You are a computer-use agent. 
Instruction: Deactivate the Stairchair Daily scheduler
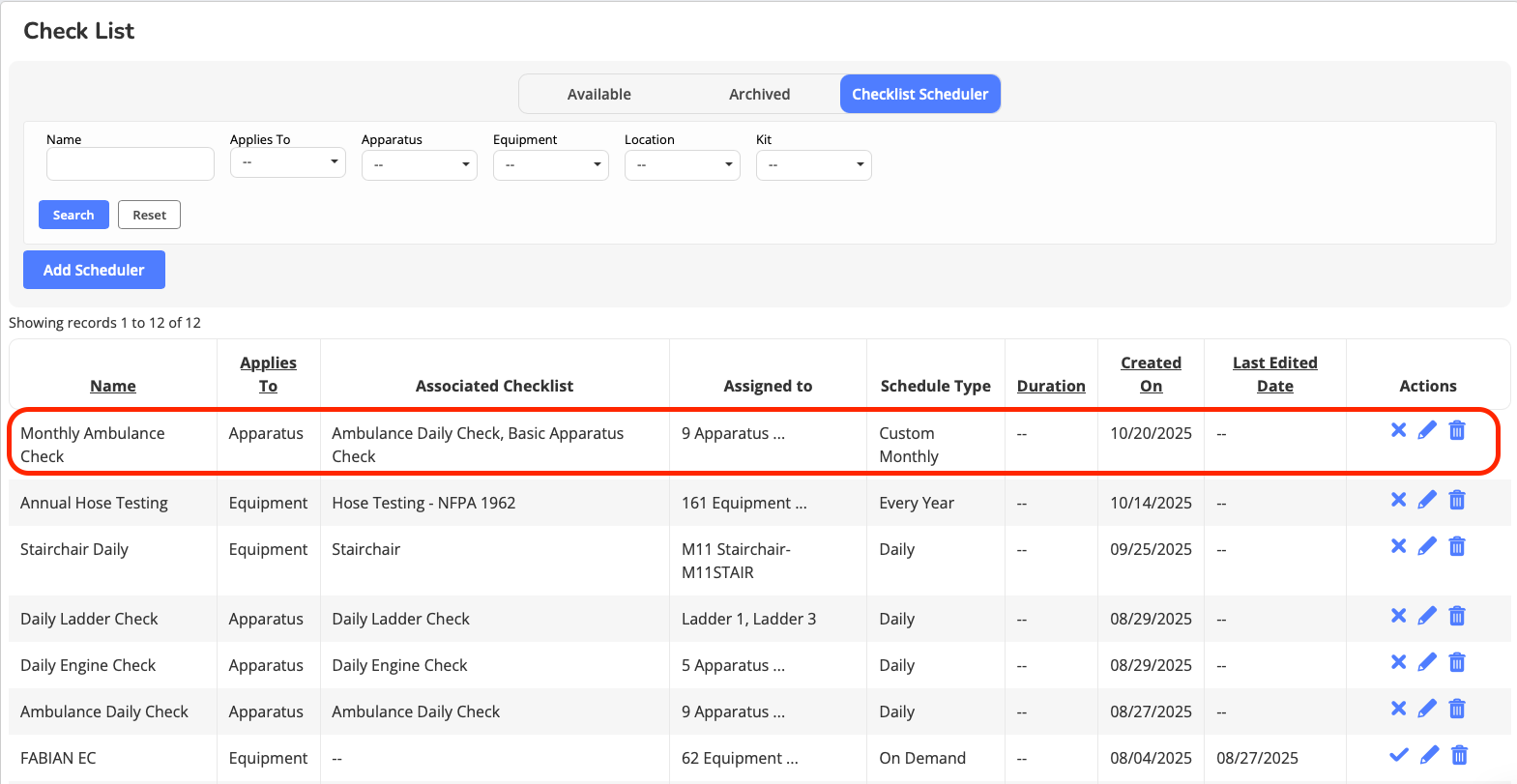[1398, 546]
